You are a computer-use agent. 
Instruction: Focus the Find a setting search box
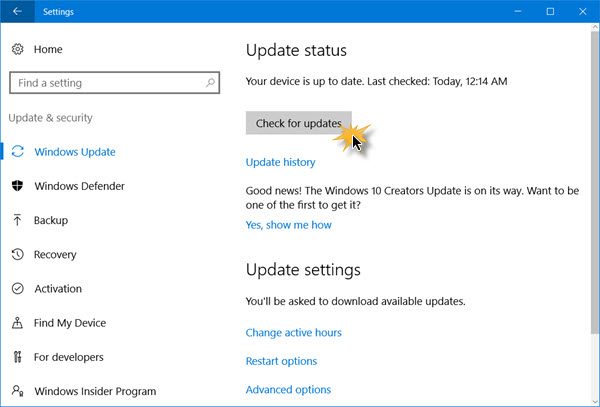[114, 83]
